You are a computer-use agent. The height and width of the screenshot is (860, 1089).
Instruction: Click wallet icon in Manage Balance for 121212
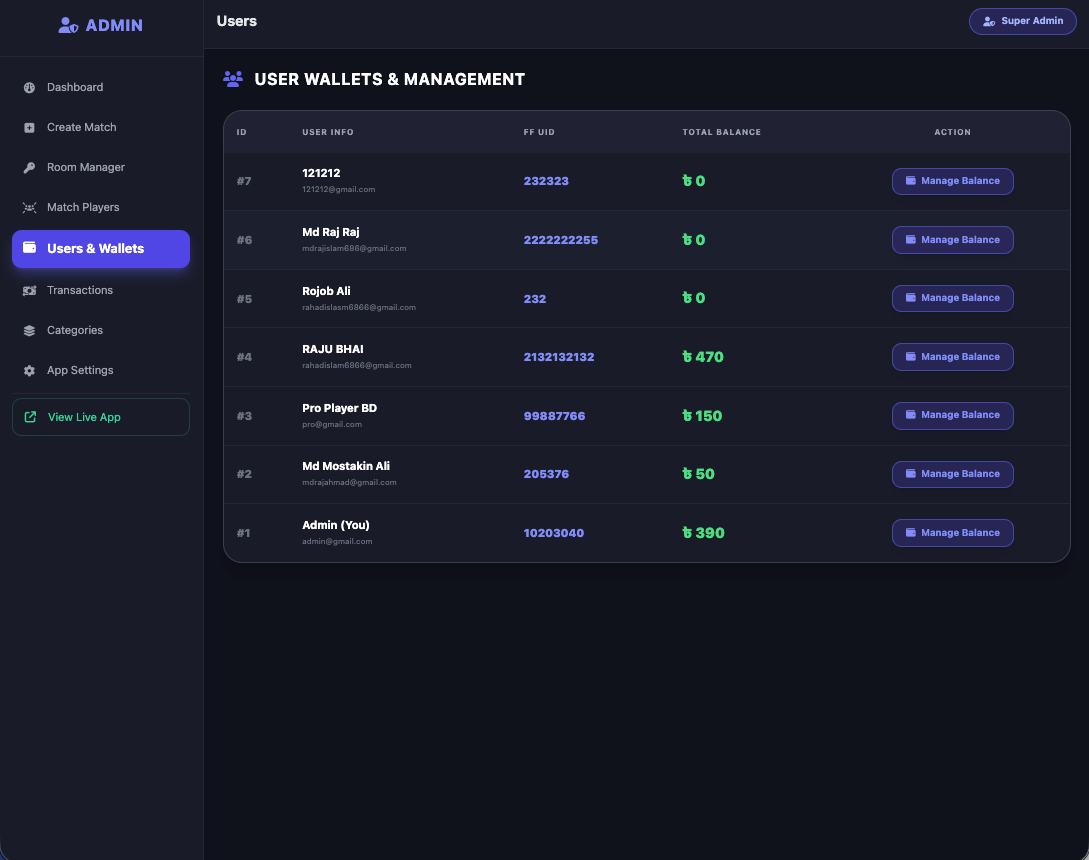point(911,181)
